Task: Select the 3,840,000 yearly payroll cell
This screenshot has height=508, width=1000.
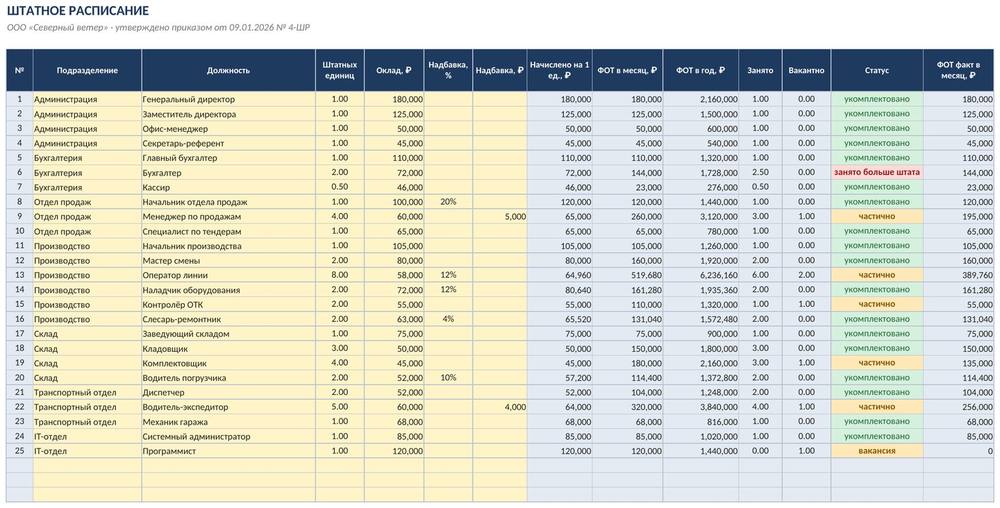Action: pos(701,407)
